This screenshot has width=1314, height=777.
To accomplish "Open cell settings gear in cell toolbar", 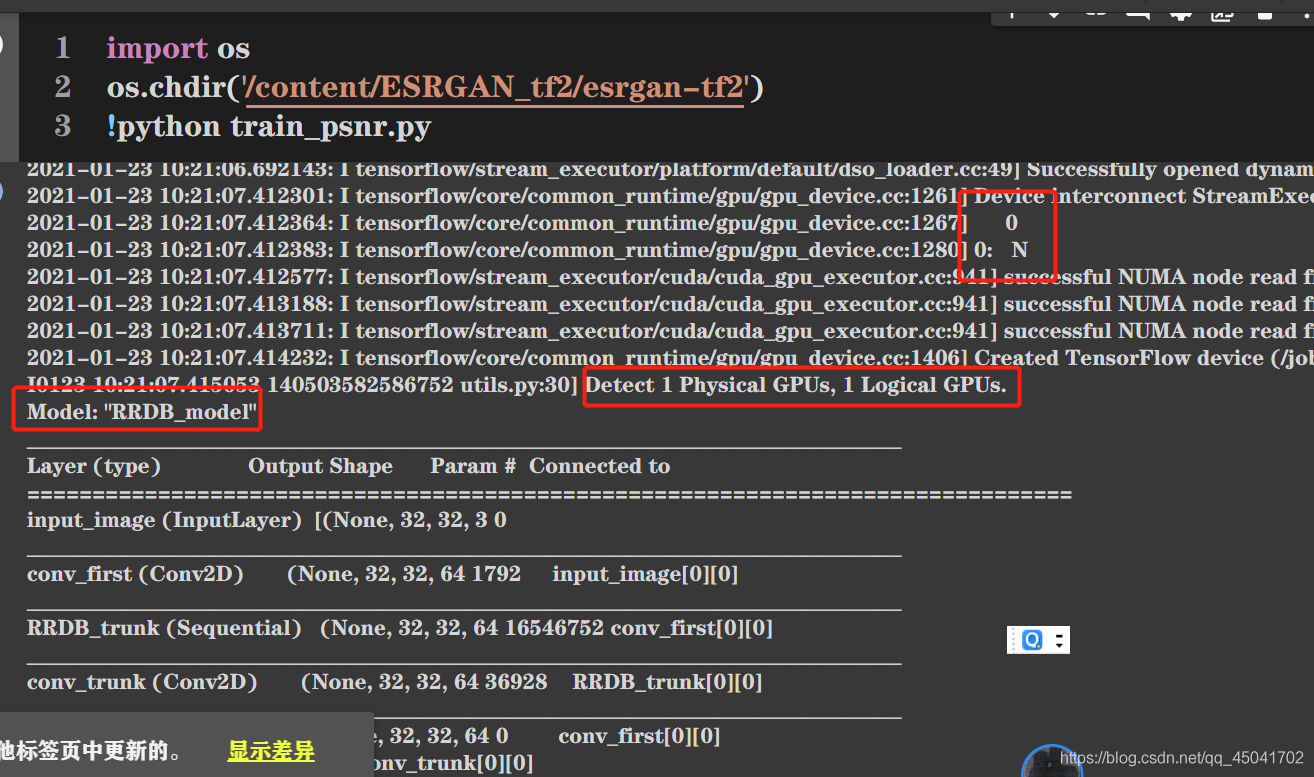I will click(1181, 14).
